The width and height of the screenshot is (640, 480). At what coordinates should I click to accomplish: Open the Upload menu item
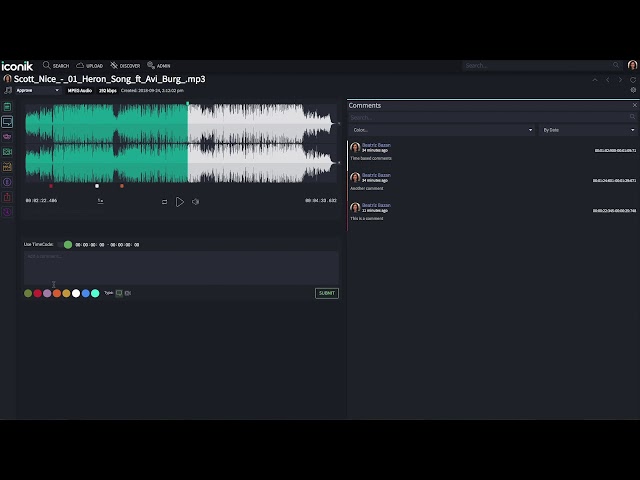[x=89, y=65]
